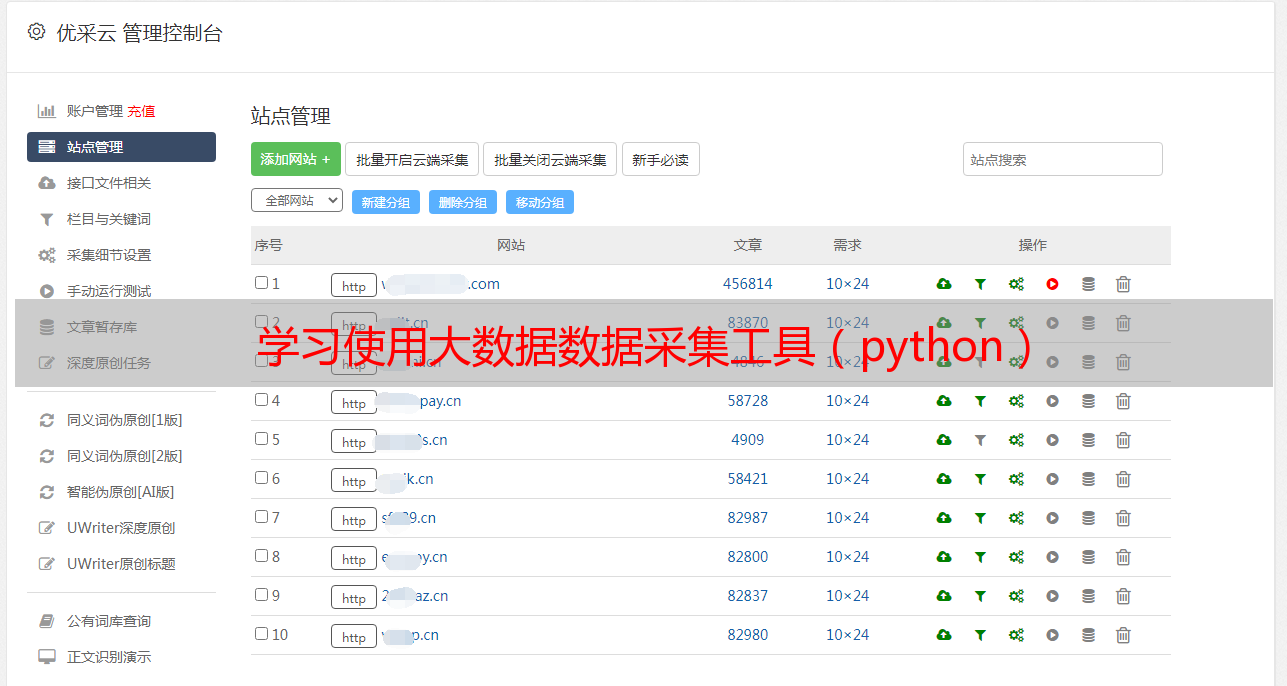Select the checkbox for site row 5
1287x686 pixels.
[261, 439]
